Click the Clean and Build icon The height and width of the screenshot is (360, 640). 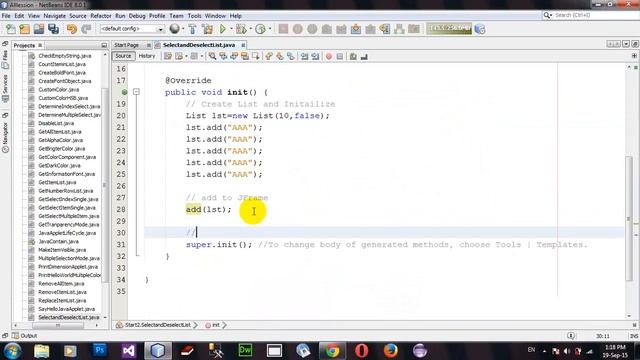pos(207,29)
